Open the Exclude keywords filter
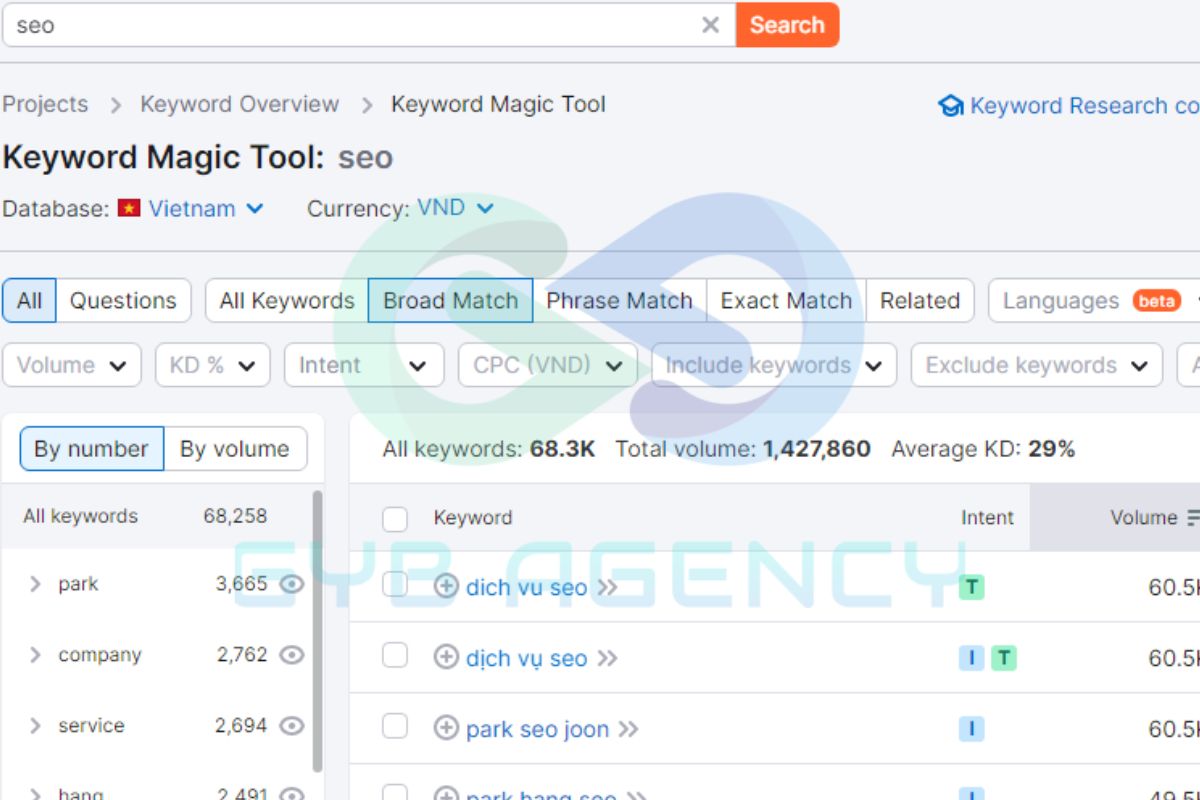 pyautogui.click(x=1037, y=365)
